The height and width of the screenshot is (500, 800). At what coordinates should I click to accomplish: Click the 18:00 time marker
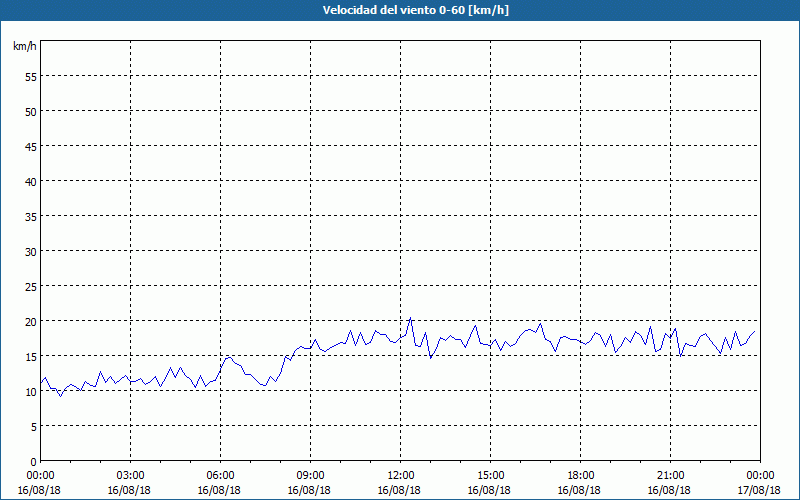coord(581,475)
